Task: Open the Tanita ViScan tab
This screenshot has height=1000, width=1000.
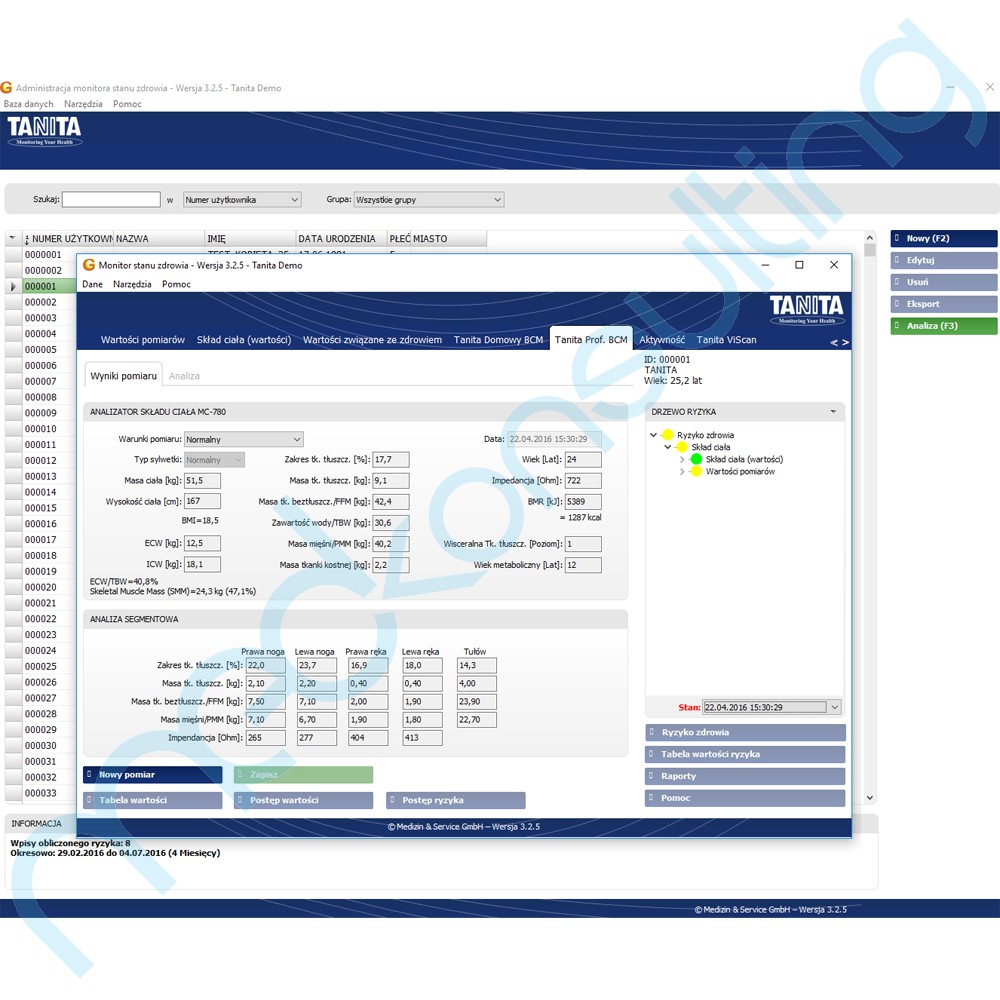Action: pyautogui.click(x=726, y=340)
